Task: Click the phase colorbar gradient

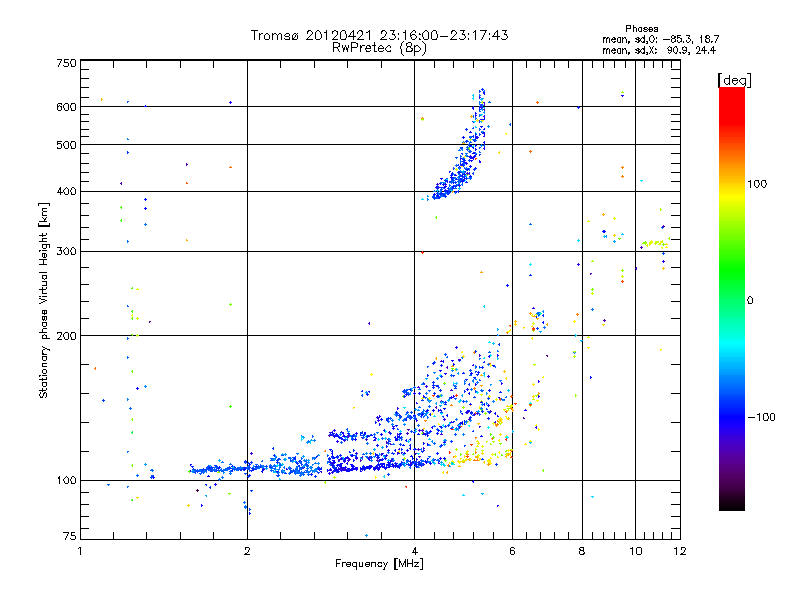Action: pos(732,298)
